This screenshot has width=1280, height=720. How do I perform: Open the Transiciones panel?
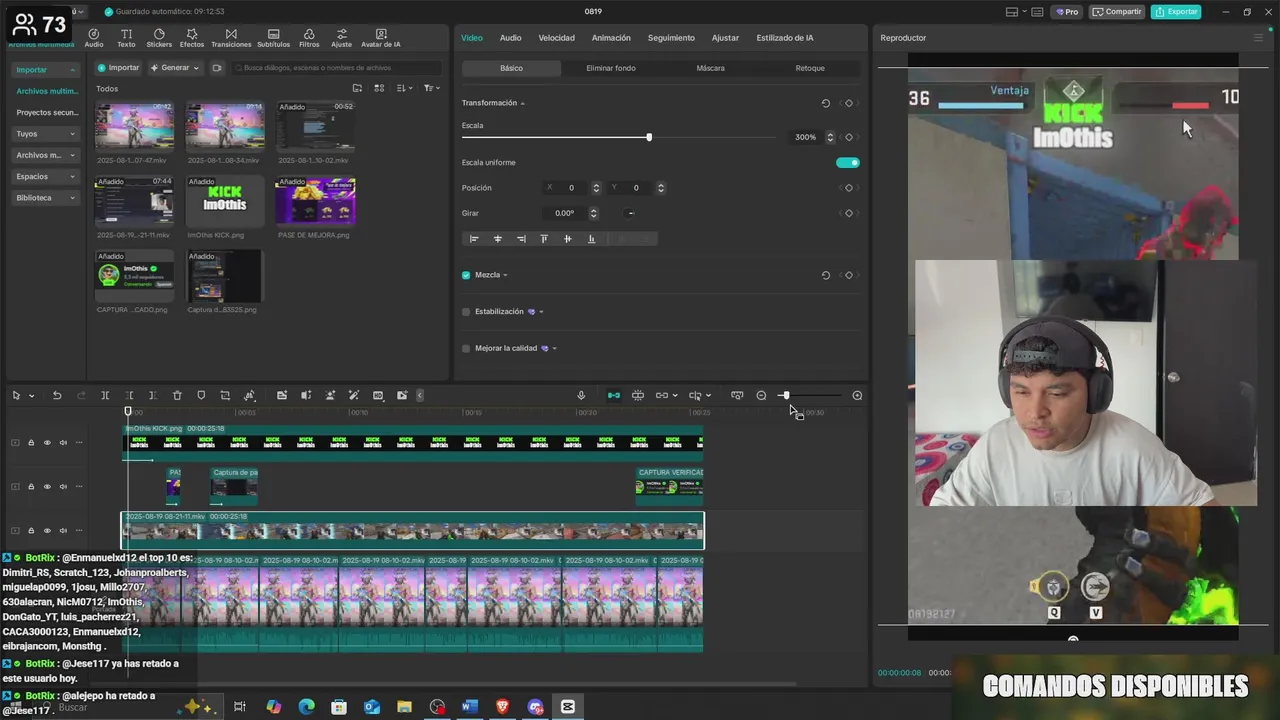[231, 38]
